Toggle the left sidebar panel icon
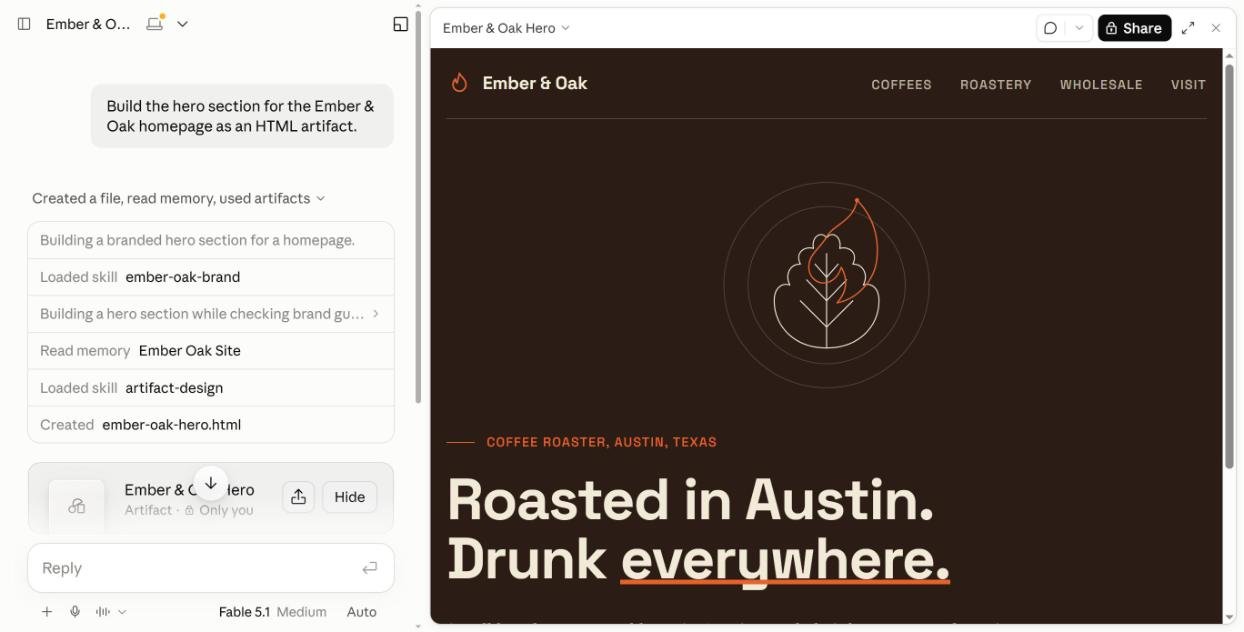This screenshot has height=632, width=1244. click(24, 24)
